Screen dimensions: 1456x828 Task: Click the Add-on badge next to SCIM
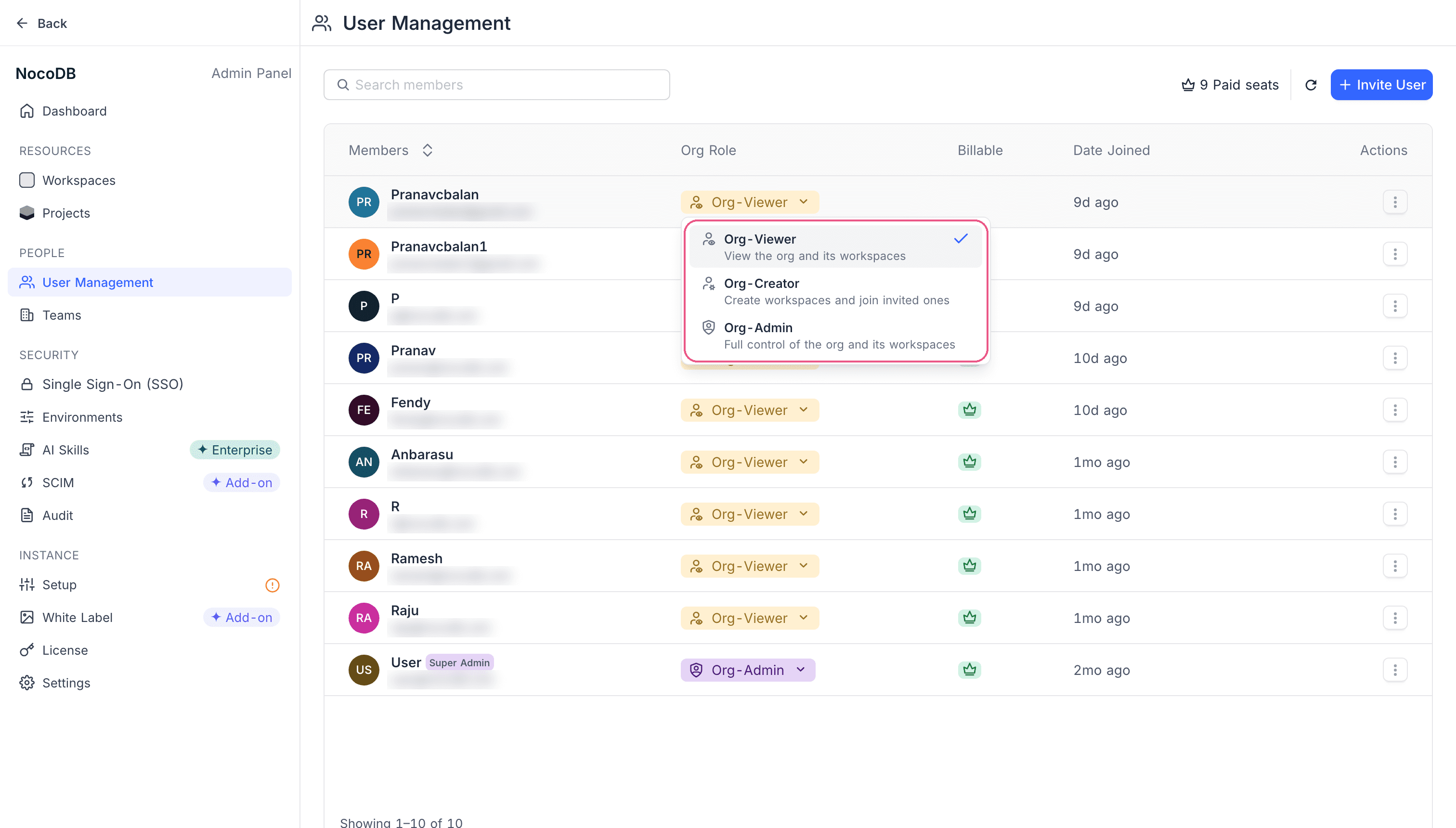pyautogui.click(x=242, y=483)
